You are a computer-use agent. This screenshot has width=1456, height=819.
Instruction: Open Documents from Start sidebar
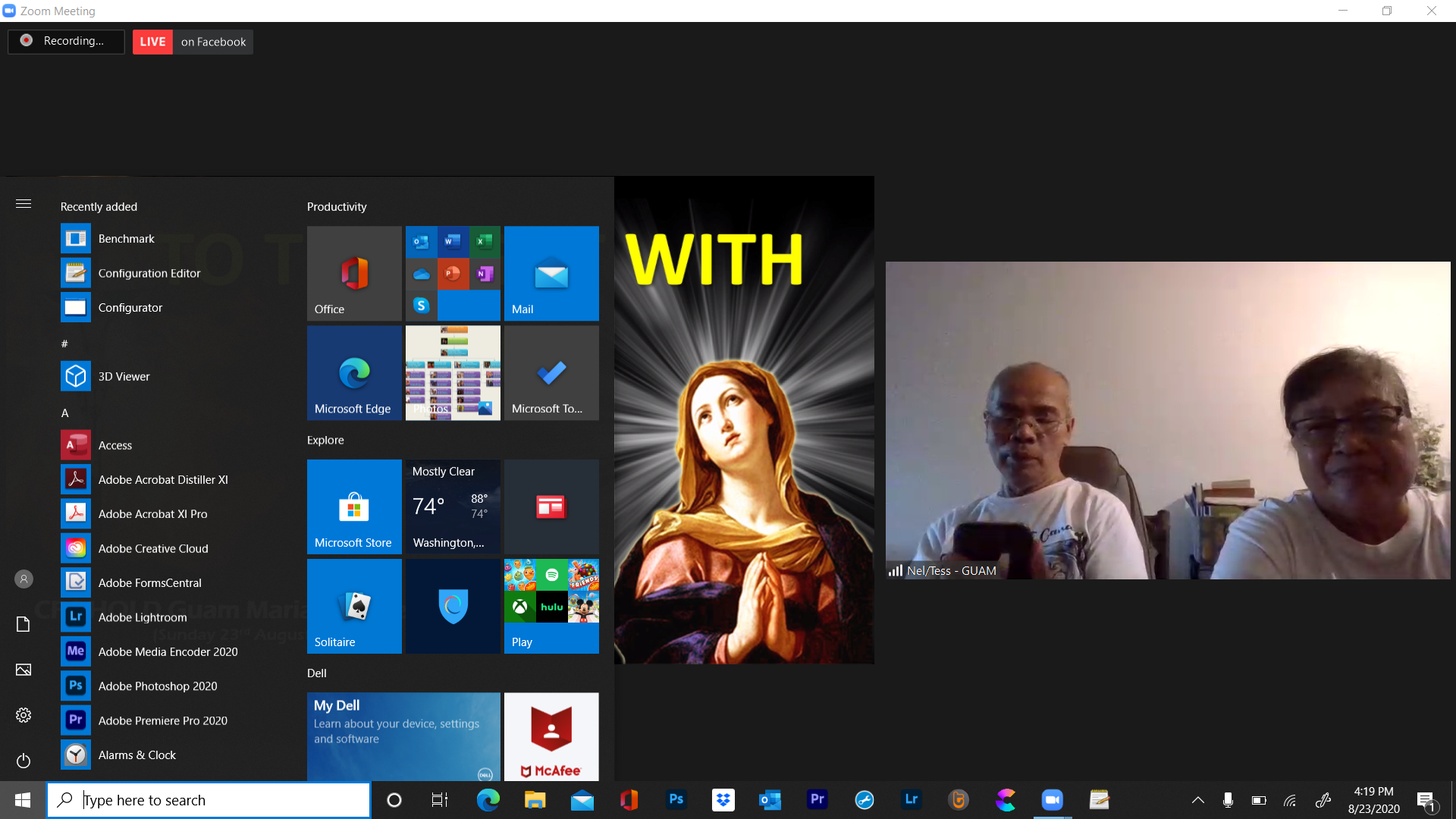tap(24, 624)
